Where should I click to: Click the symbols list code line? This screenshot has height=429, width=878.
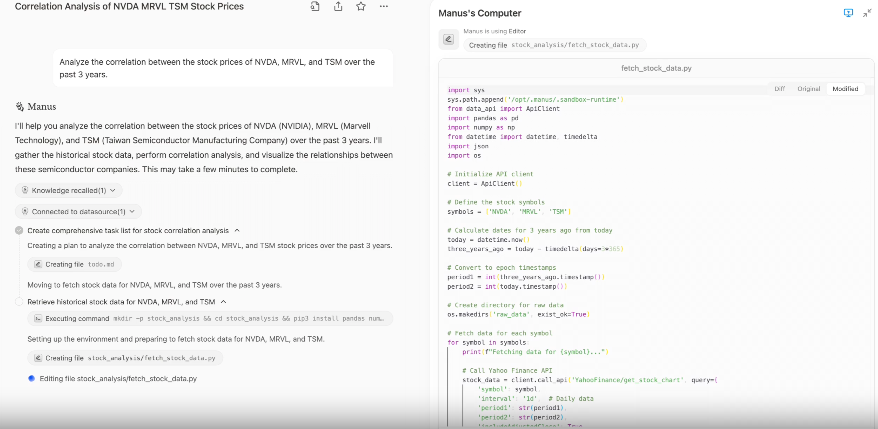pyautogui.click(x=509, y=212)
